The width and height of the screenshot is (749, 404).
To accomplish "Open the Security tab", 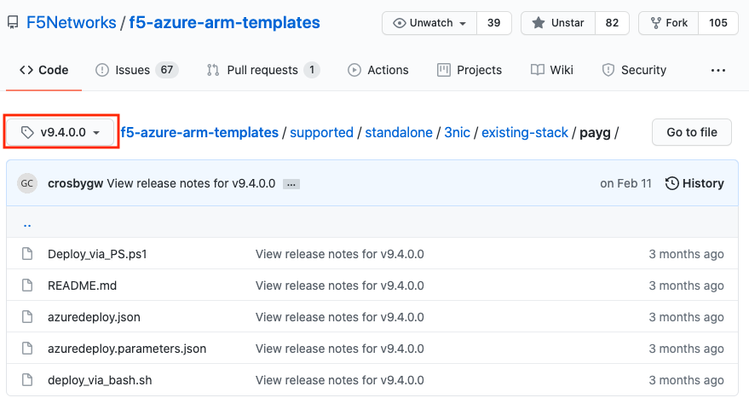I will point(633,70).
